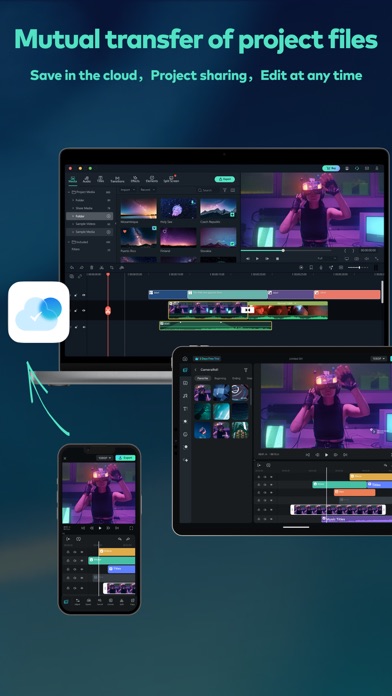This screenshot has width=392, height=696.
Task: Switch to the Transitions tab on the laptop
Action: tap(117, 179)
